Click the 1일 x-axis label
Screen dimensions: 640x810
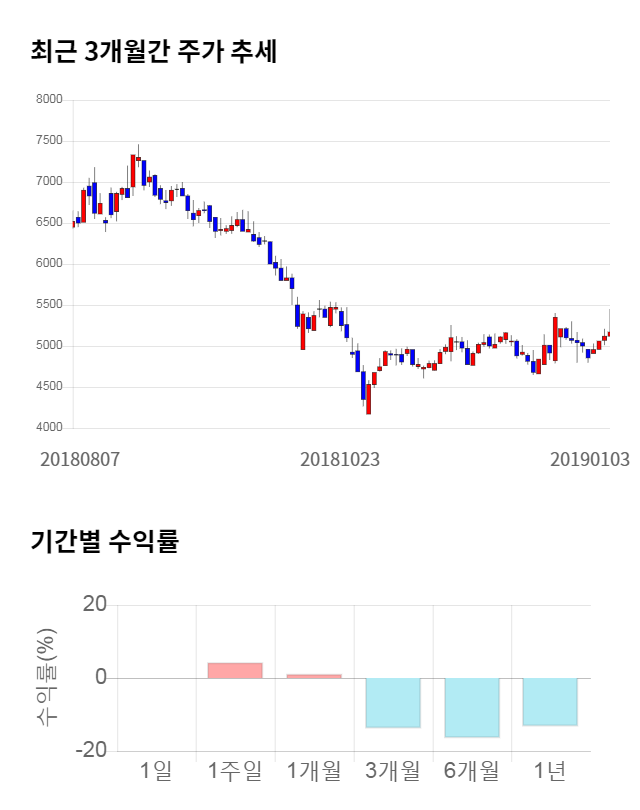click(156, 771)
